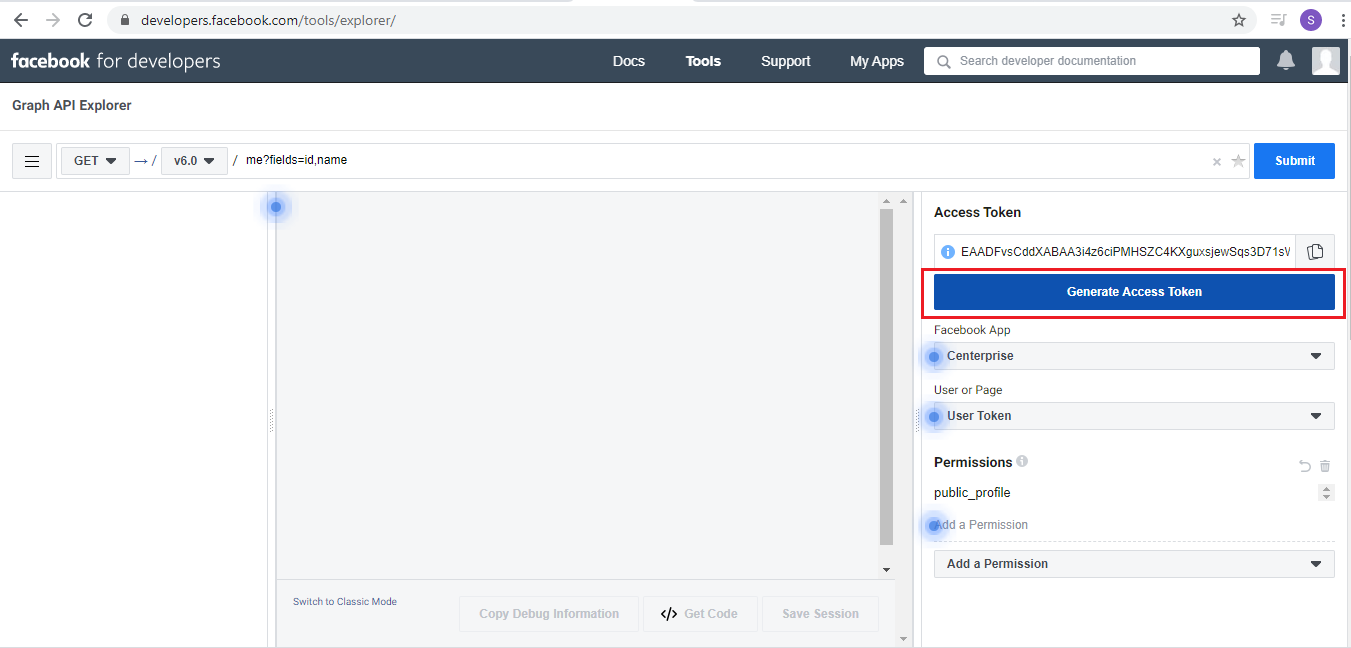Screen dimensions: 1351x648
Task: Expand the v6.0 API version dropdown
Action: coord(194,161)
